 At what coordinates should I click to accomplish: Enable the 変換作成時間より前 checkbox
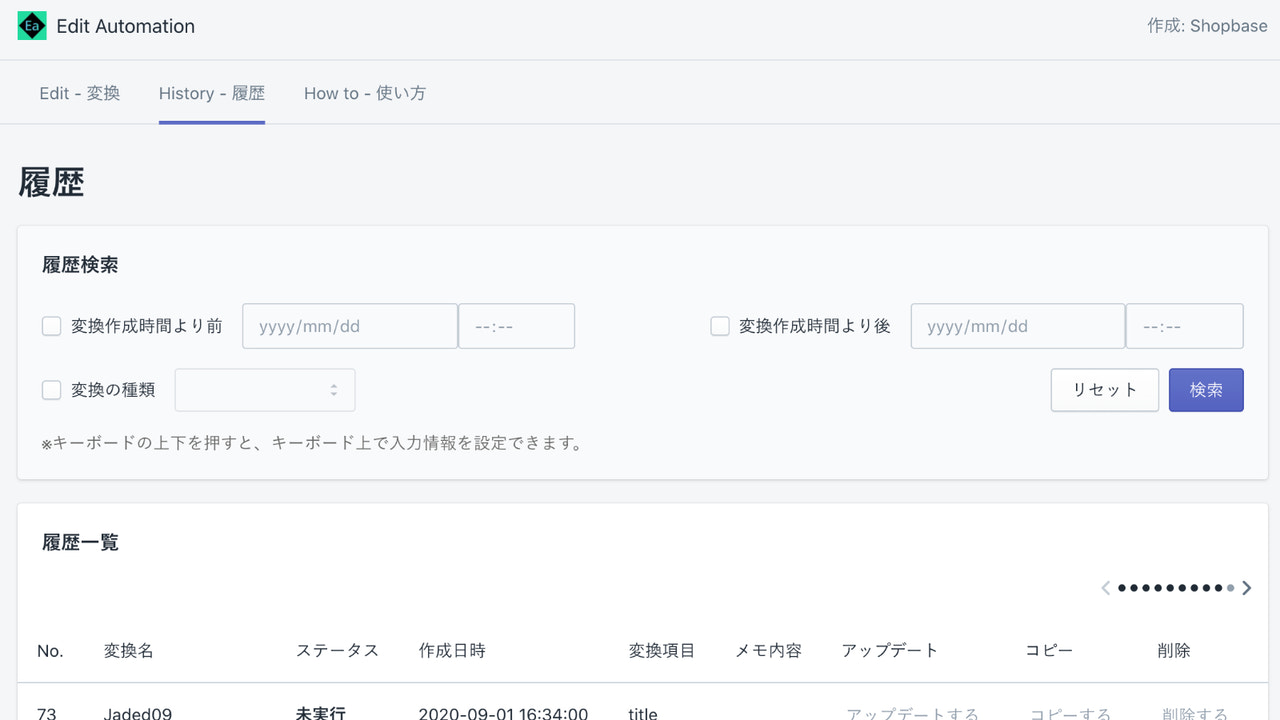(x=51, y=326)
